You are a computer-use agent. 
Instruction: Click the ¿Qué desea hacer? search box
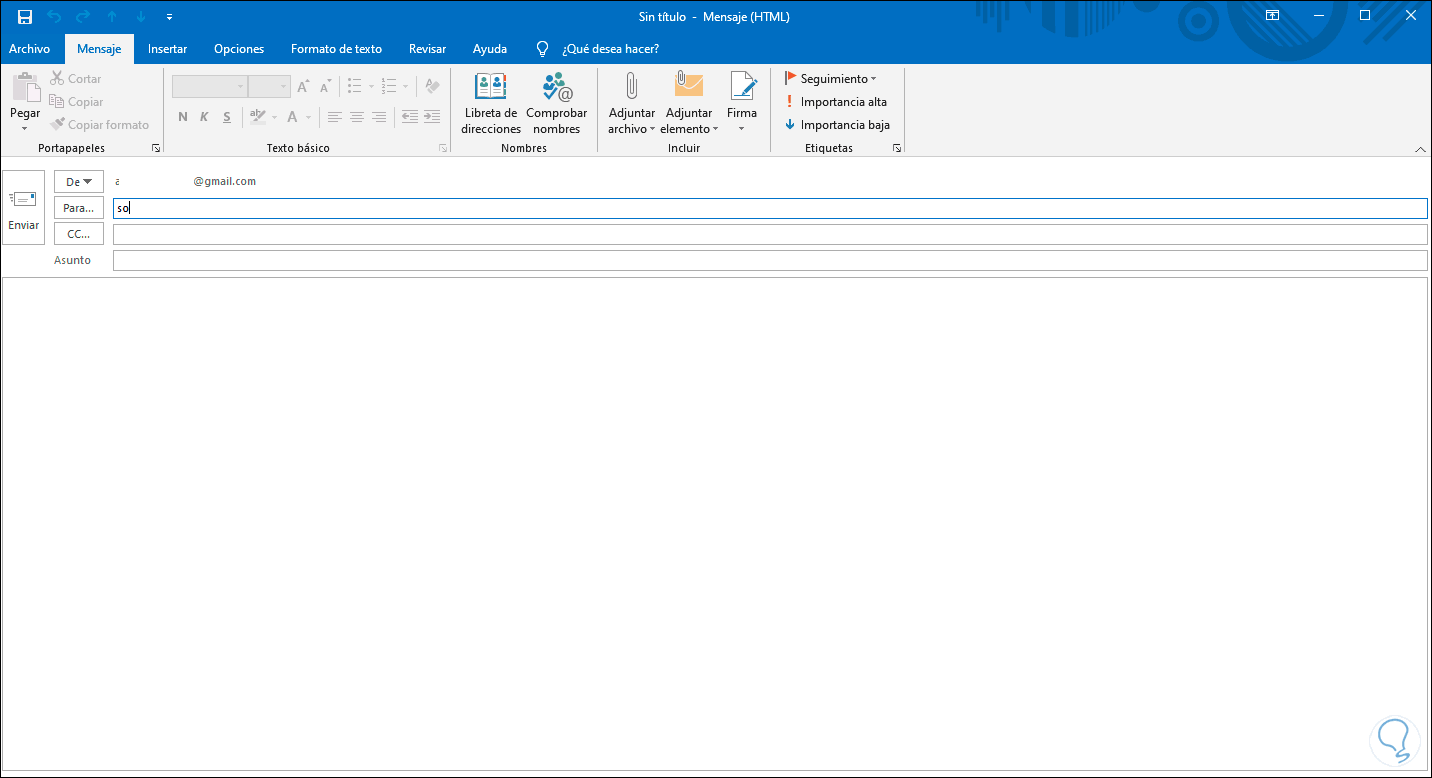point(610,49)
